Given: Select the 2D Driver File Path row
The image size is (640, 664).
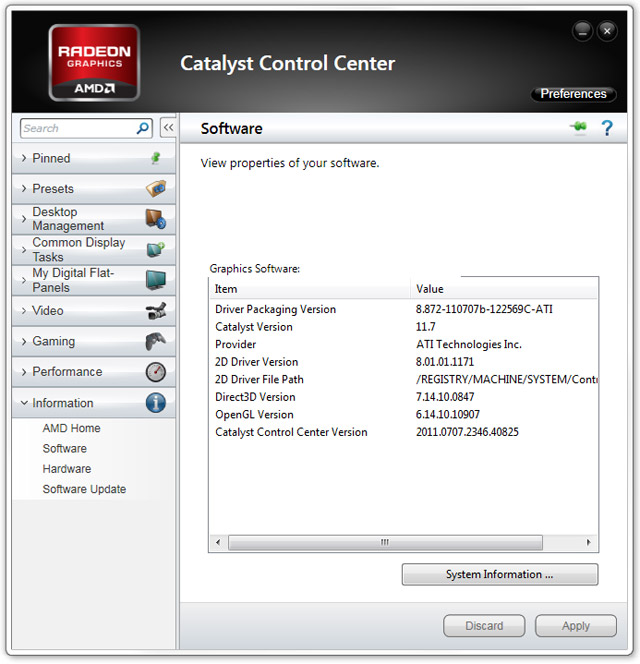Looking at the screenshot, I should click(x=403, y=379).
